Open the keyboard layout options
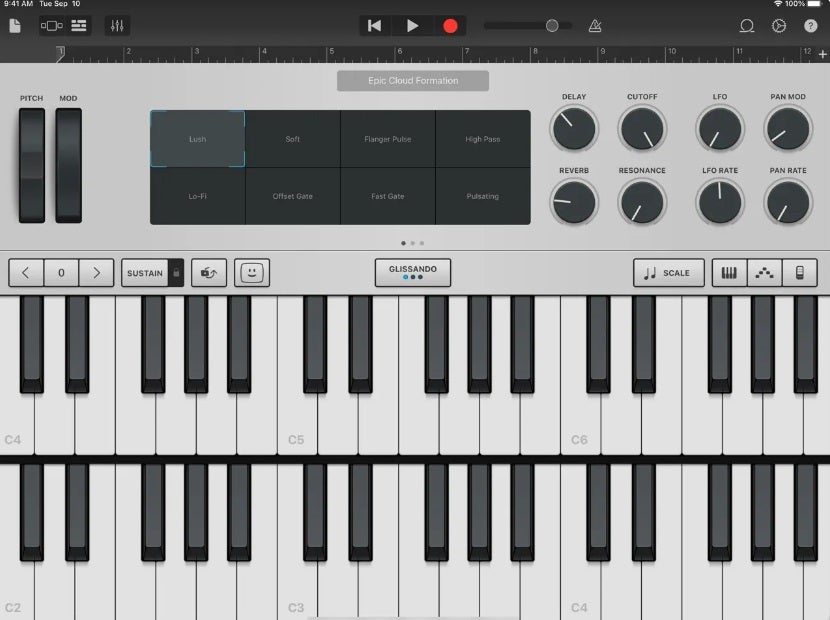Image resolution: width=830 pixels, height=620 pixels. 729,273
